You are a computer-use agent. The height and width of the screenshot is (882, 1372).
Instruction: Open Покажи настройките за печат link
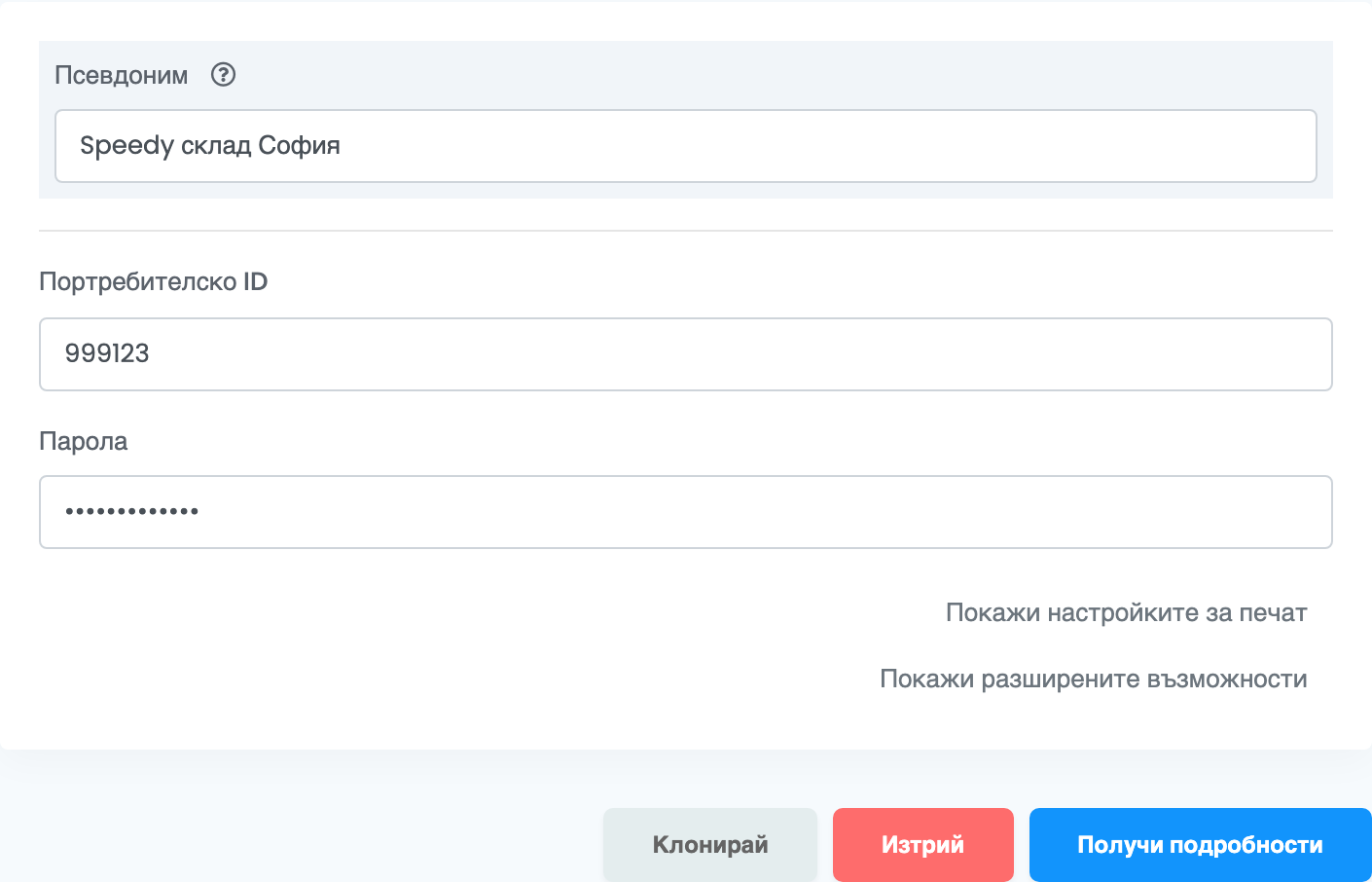pyautogui.click(x=1126, y=613)
